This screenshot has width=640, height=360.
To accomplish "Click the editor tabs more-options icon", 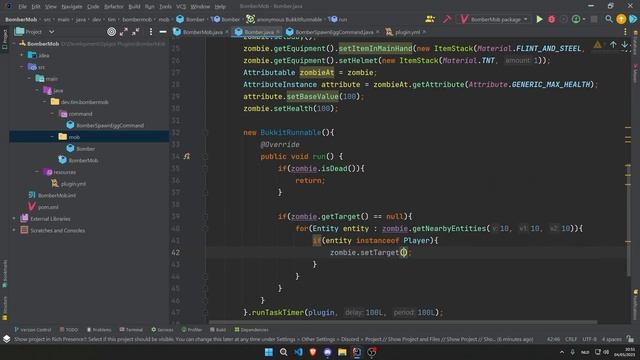I will [x=625, y=31].
